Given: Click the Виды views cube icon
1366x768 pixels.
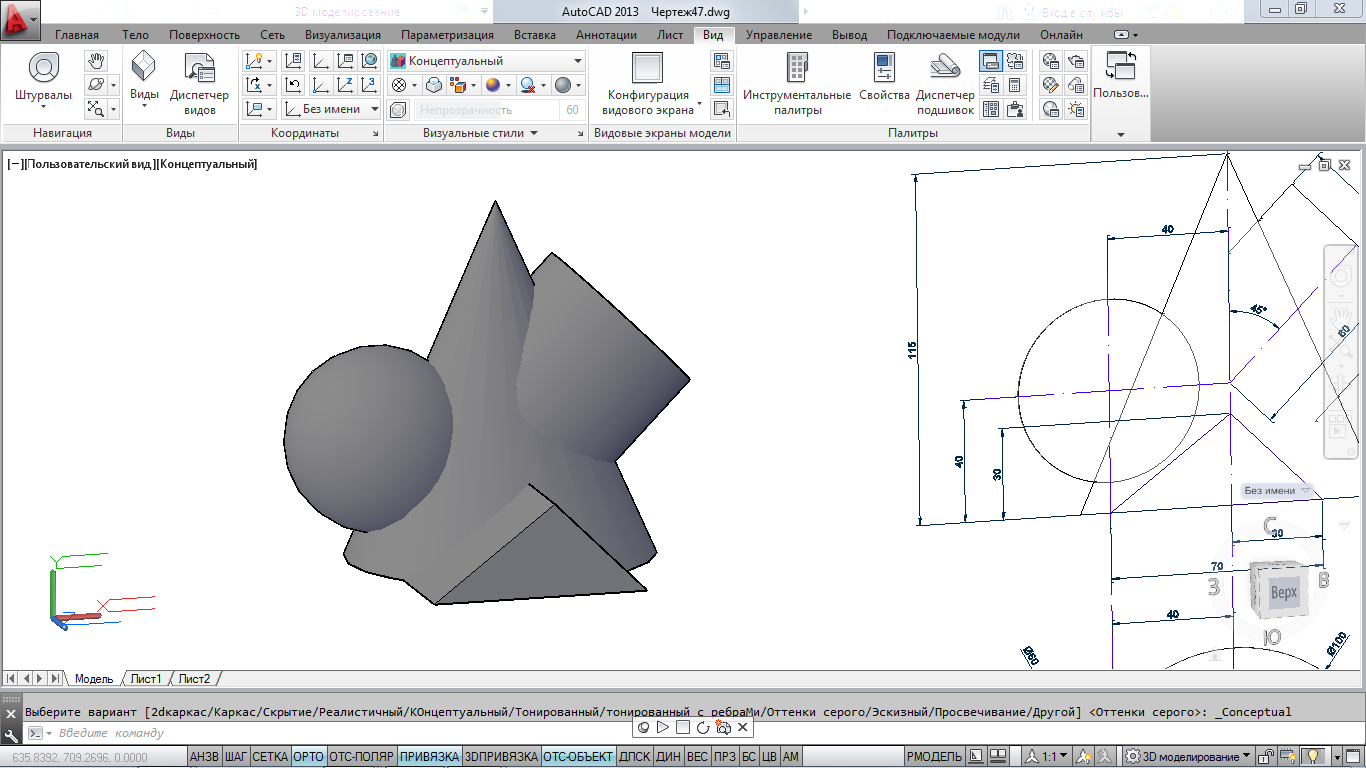Looking at the screenshot, I should tap(144, 66).
